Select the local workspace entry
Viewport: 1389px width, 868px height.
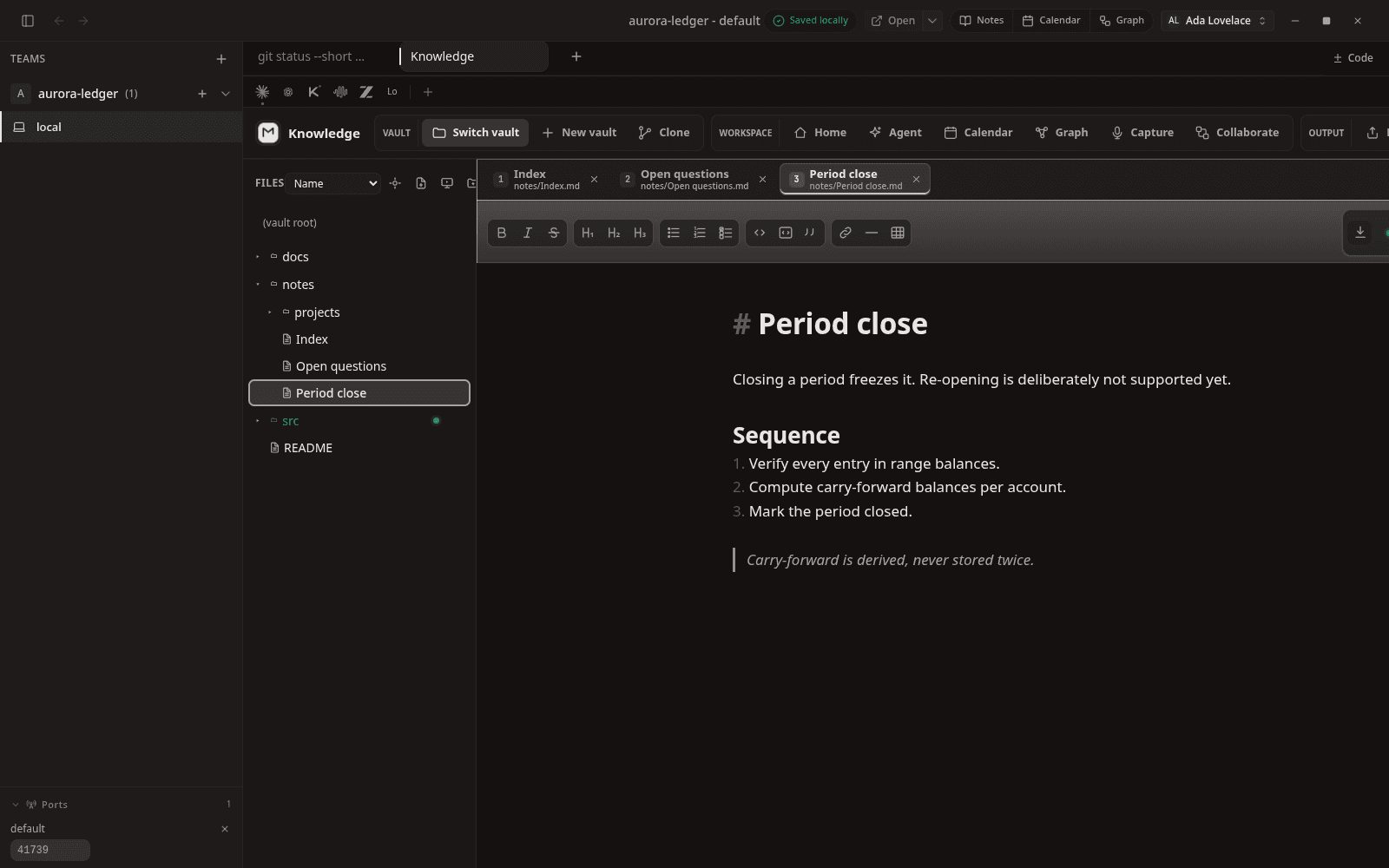(x=122, y=127)
